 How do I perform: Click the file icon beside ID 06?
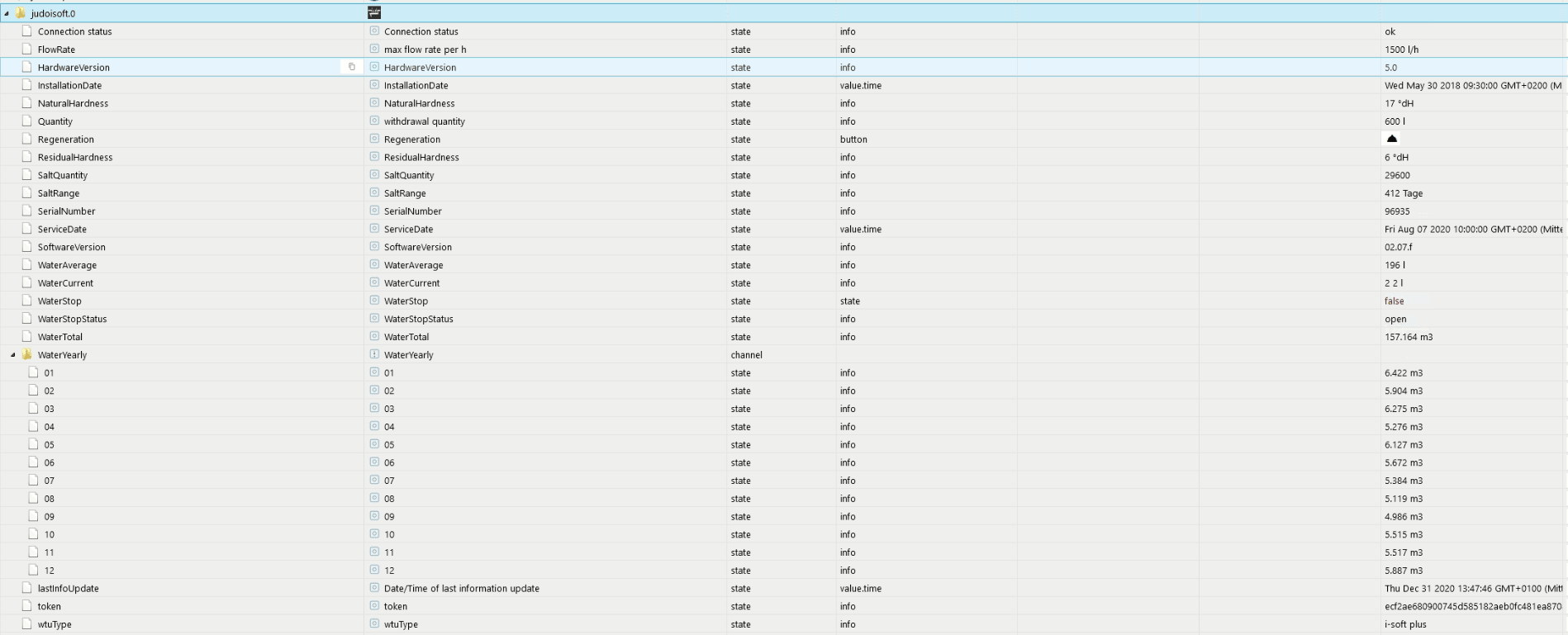click(x=34, y=462)
